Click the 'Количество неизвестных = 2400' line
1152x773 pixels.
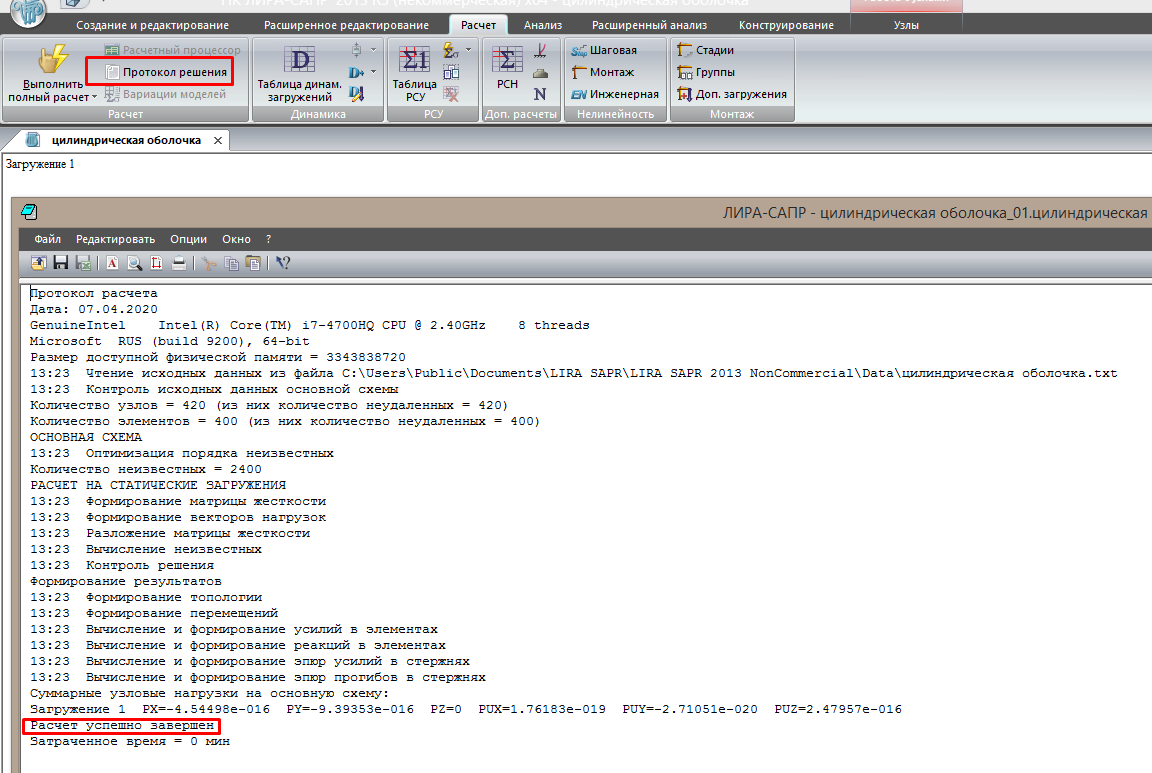point(145,469)
